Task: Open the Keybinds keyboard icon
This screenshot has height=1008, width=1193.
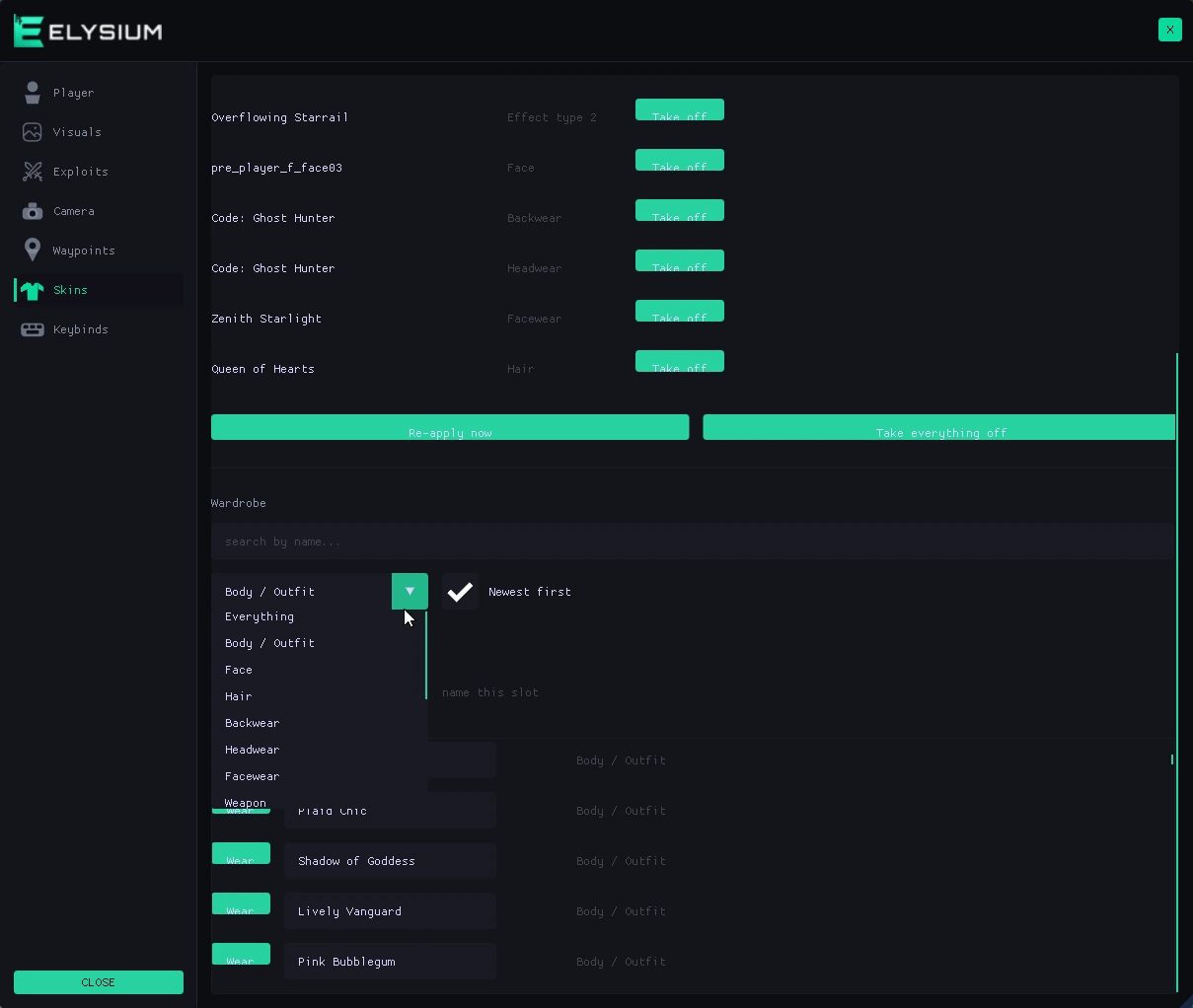Action: point(33,329)
